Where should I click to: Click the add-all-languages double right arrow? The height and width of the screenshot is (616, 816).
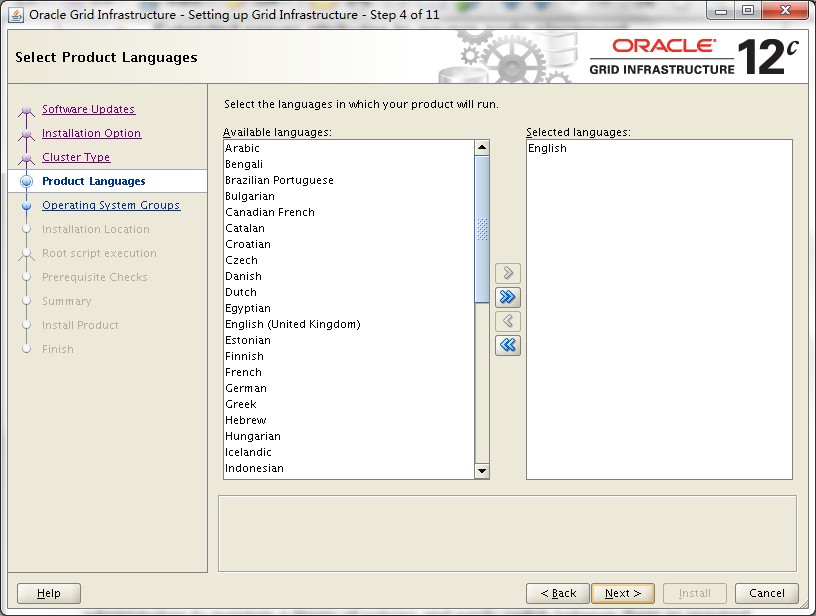pos(508,297)
